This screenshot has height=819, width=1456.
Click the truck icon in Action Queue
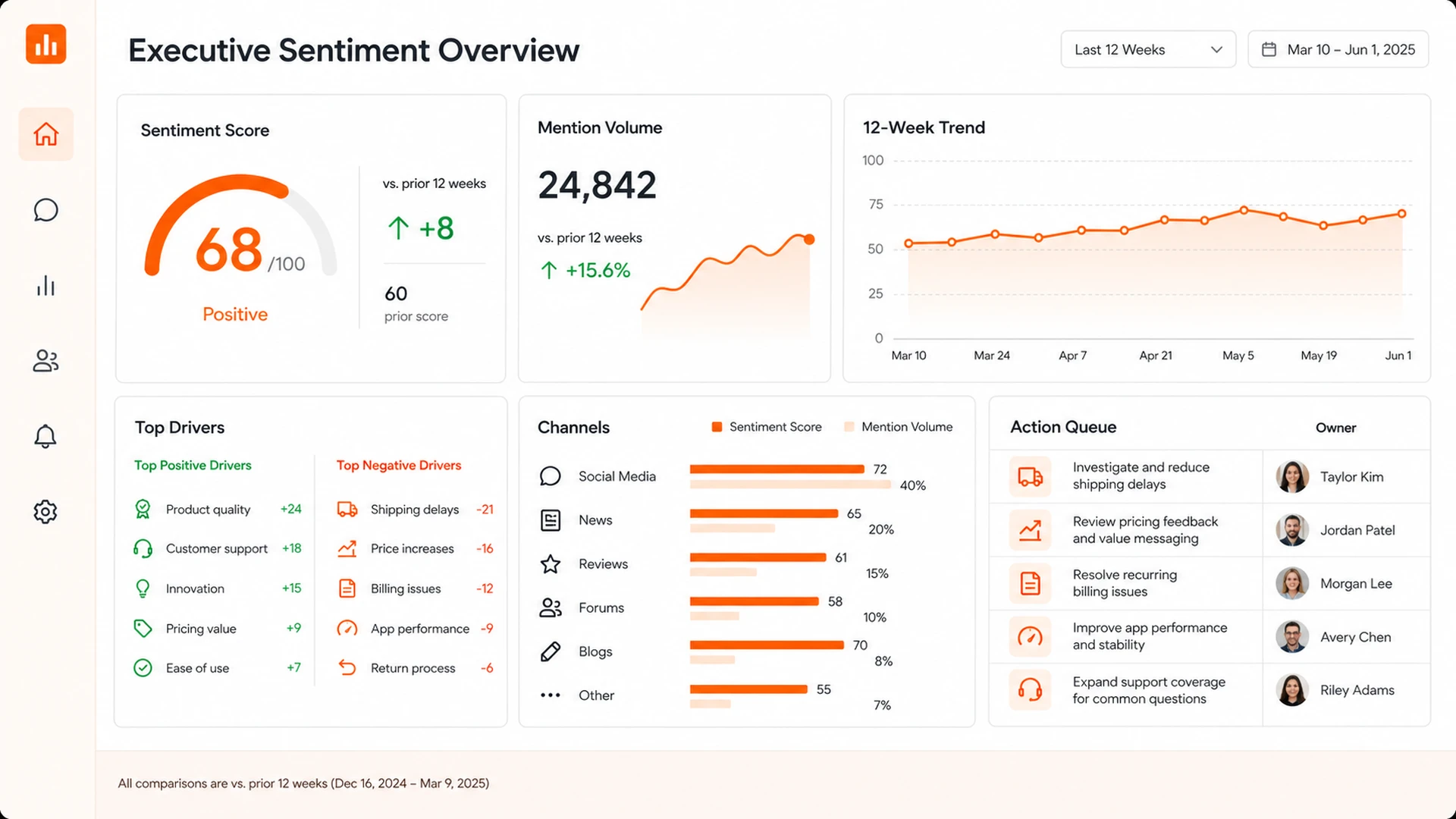click(1030, 477)
